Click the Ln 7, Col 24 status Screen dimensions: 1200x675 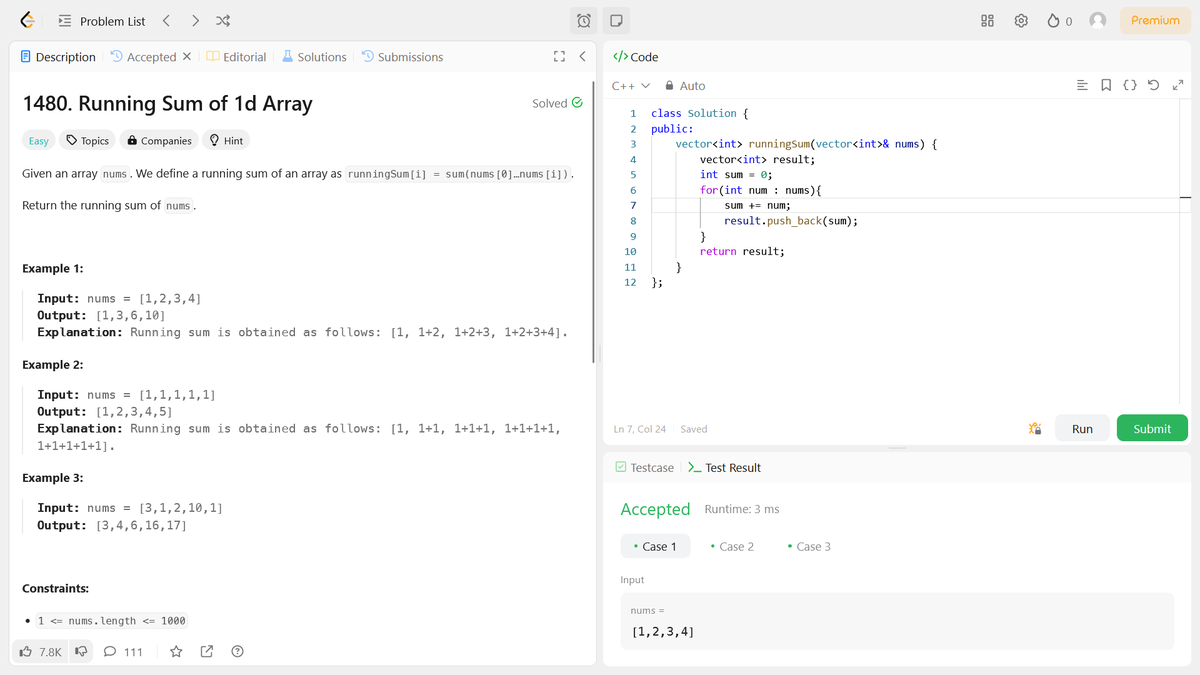click(640, 429)
